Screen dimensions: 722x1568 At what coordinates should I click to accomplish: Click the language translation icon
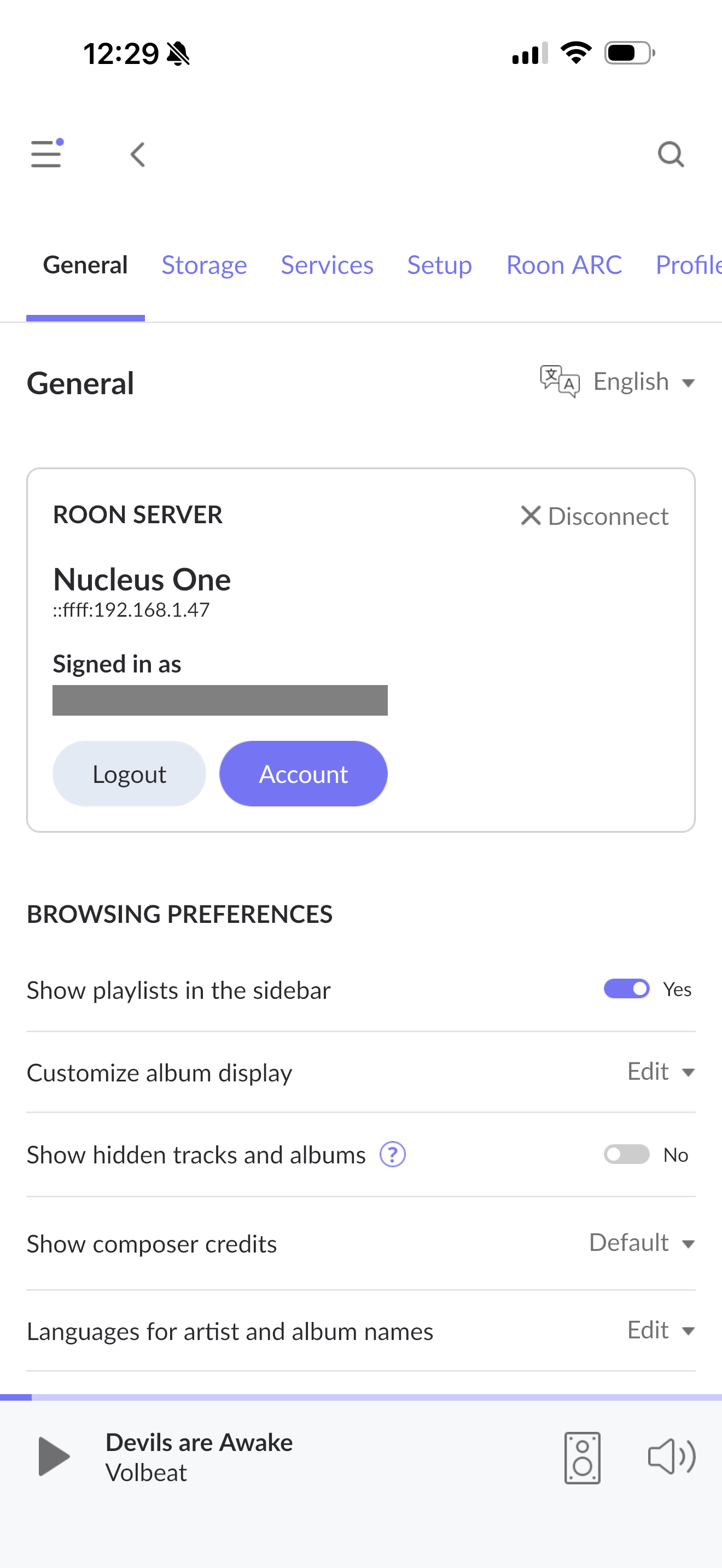pos(559,382)
